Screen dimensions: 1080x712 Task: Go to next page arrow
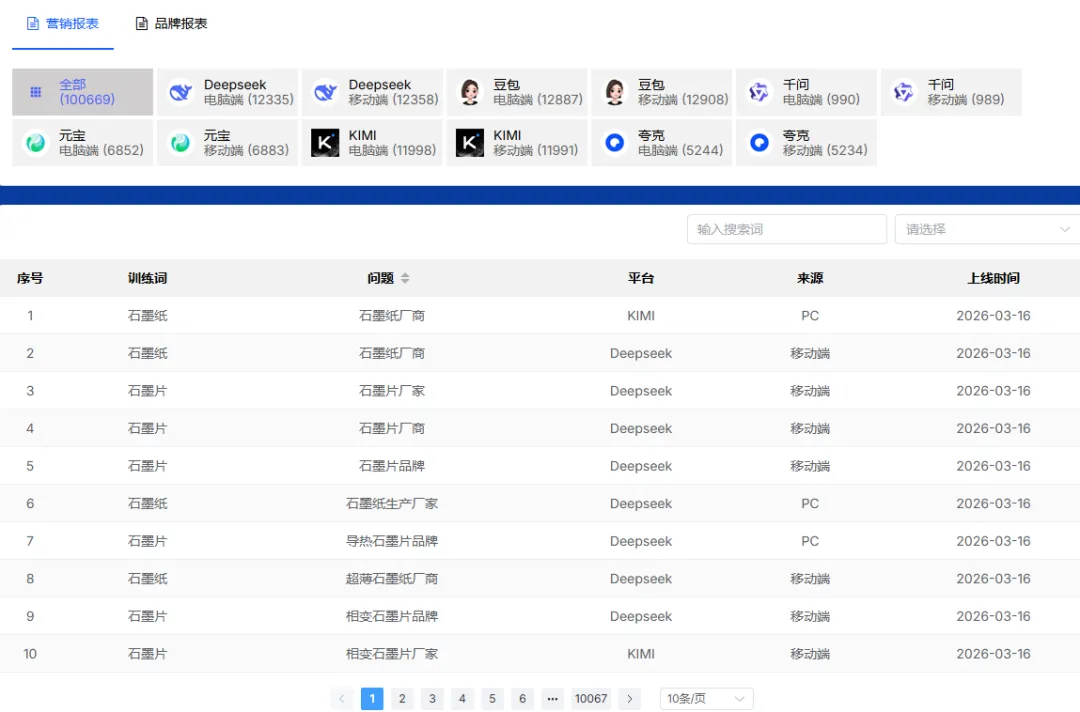click(630, 699)
